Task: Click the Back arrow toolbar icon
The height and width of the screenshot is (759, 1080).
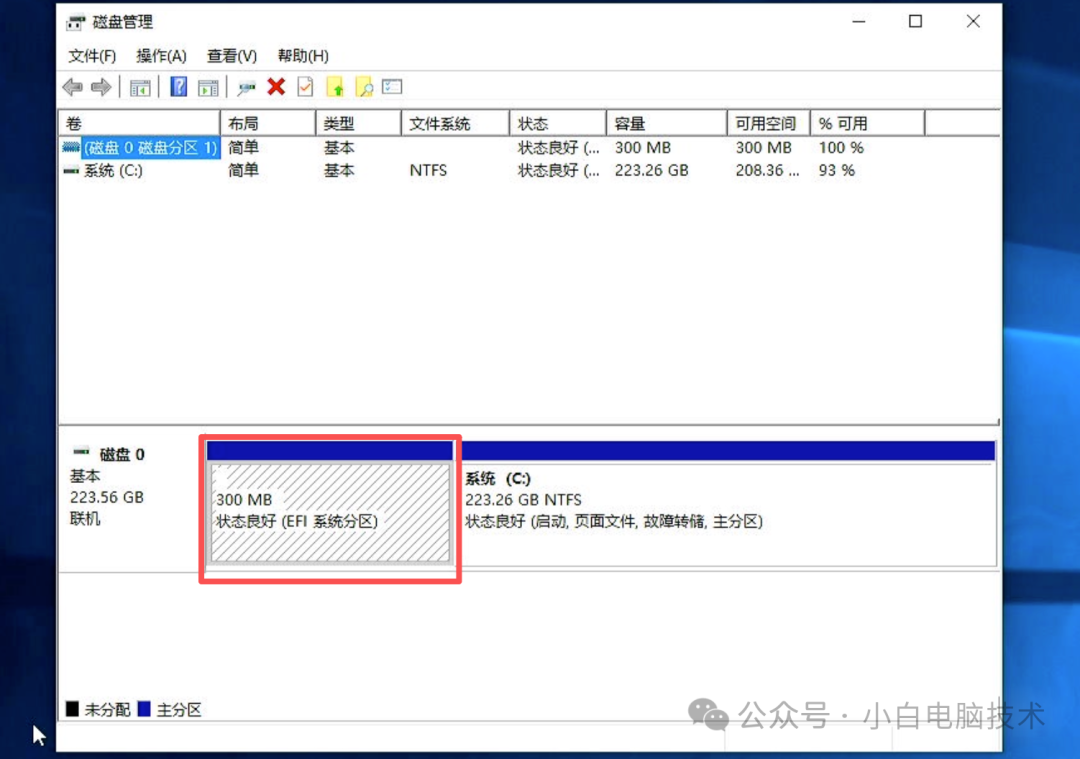Action: pyautogui.click(x=72, y=87)
